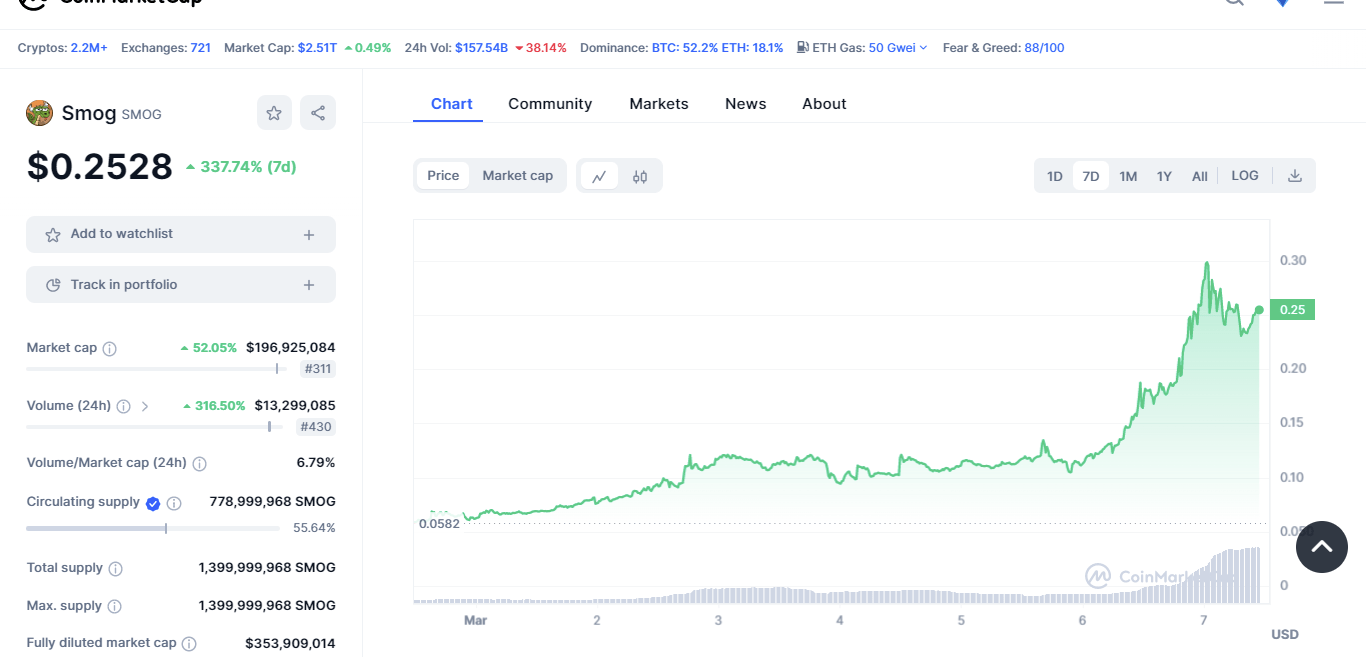Click the Mar date label on chart axis
Image resolution: width=1366 pixels, height=657 pixels.
coord(475,621)
